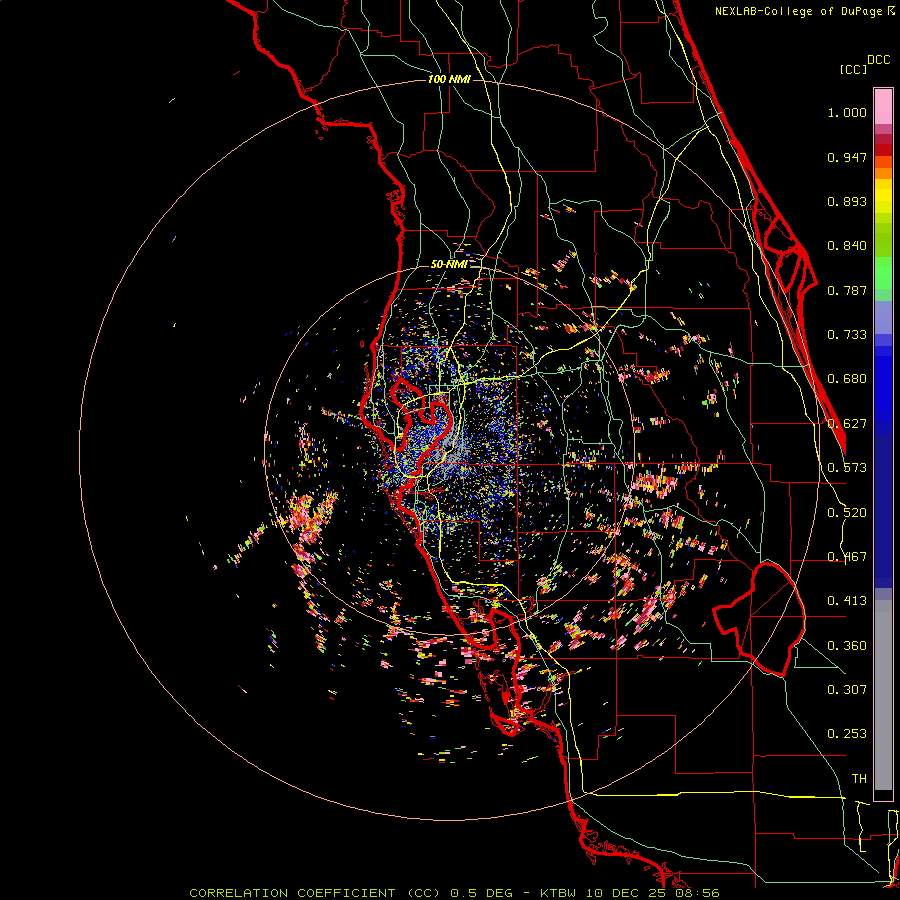Click the CORRELATION COEFFICIENT (CC) caption text
The image size is (900, 900).
[315, 893]
